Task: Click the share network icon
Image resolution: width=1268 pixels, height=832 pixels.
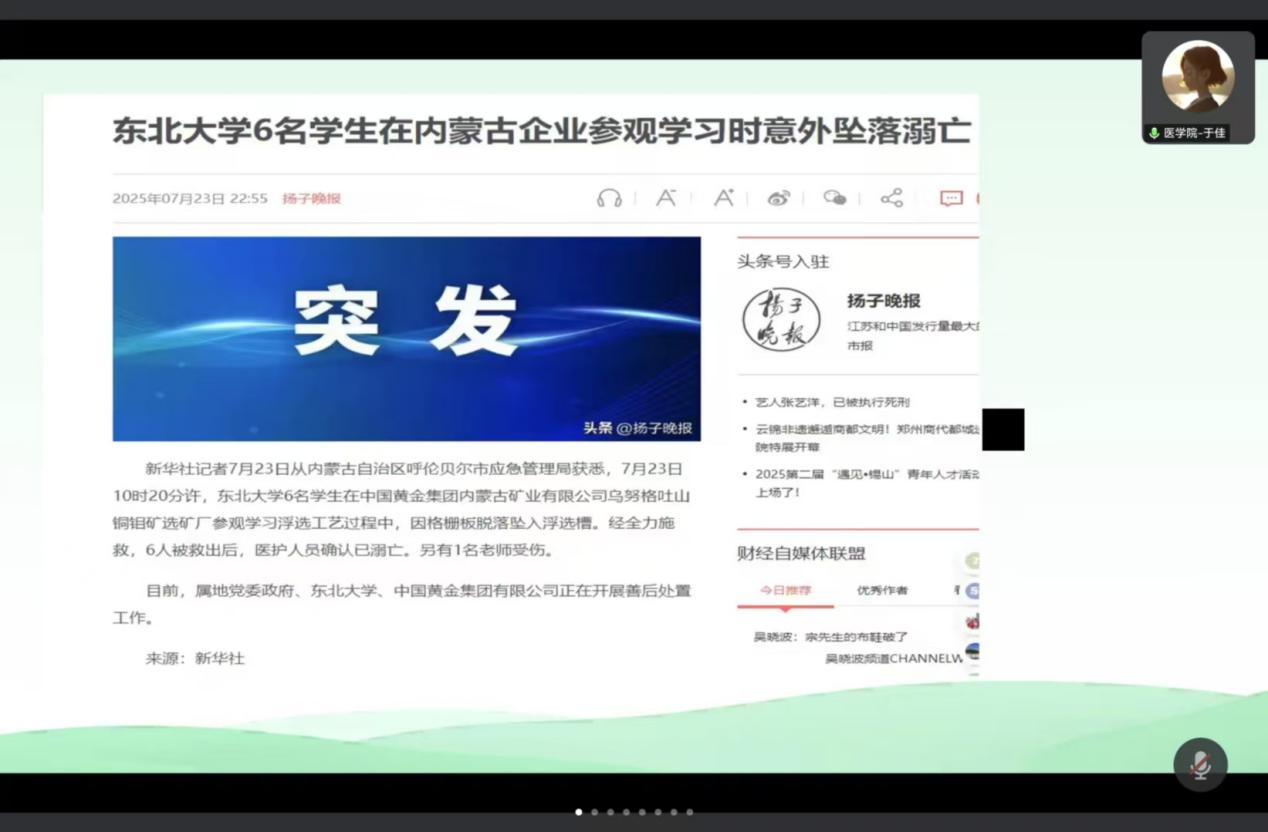Action: (x=891, y=198)
